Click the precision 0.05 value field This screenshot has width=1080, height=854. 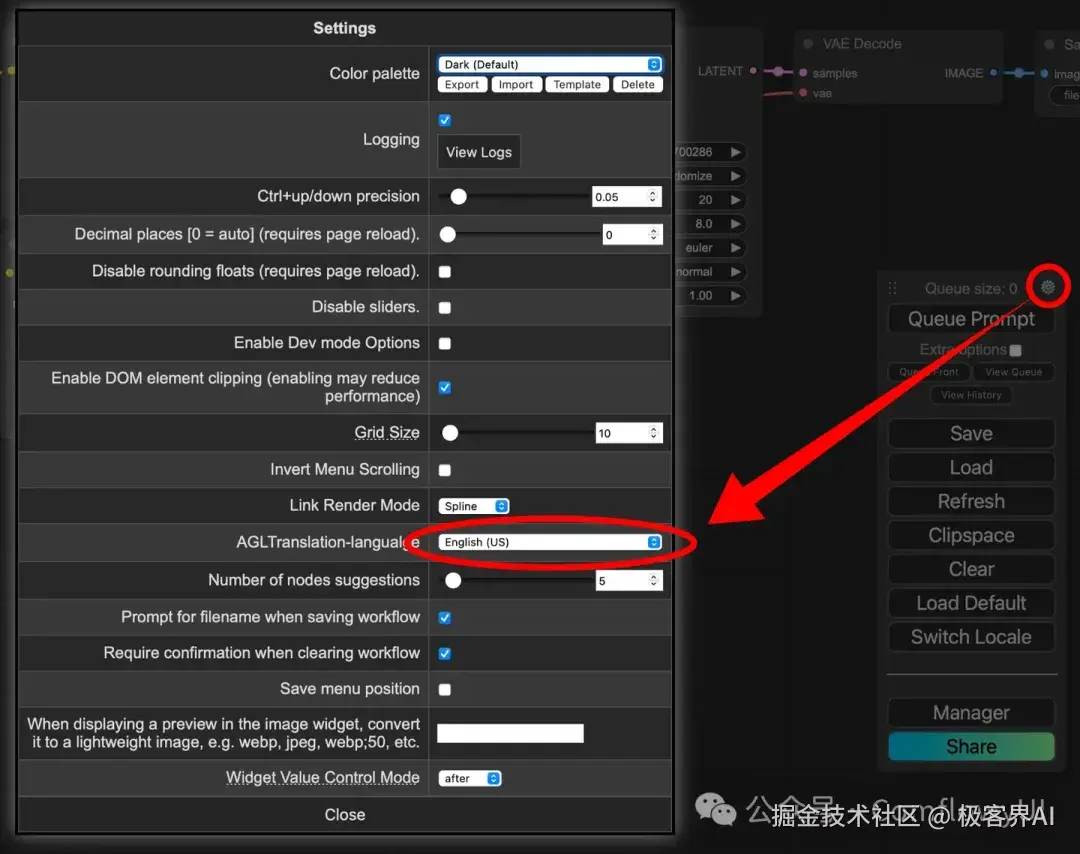point(627,196)
